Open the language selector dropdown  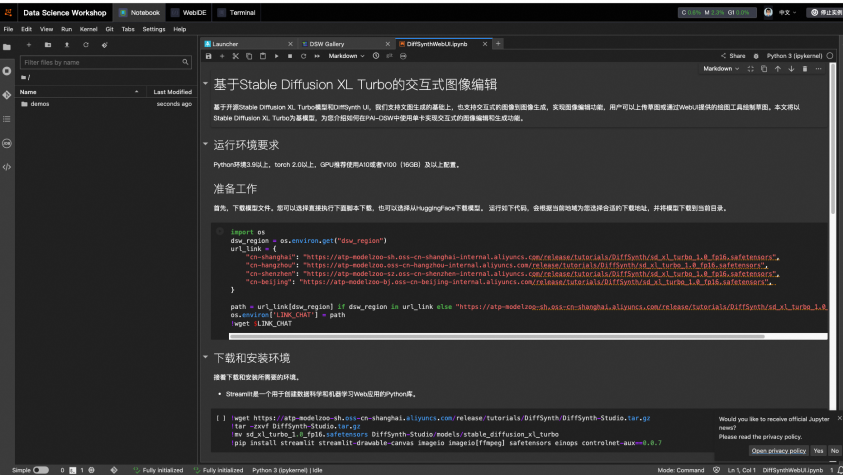[788, 12]
